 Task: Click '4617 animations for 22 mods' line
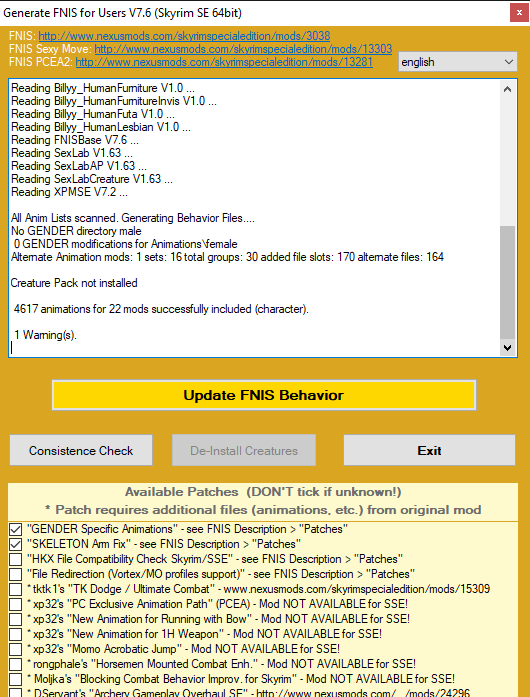[x=161, y=308]
